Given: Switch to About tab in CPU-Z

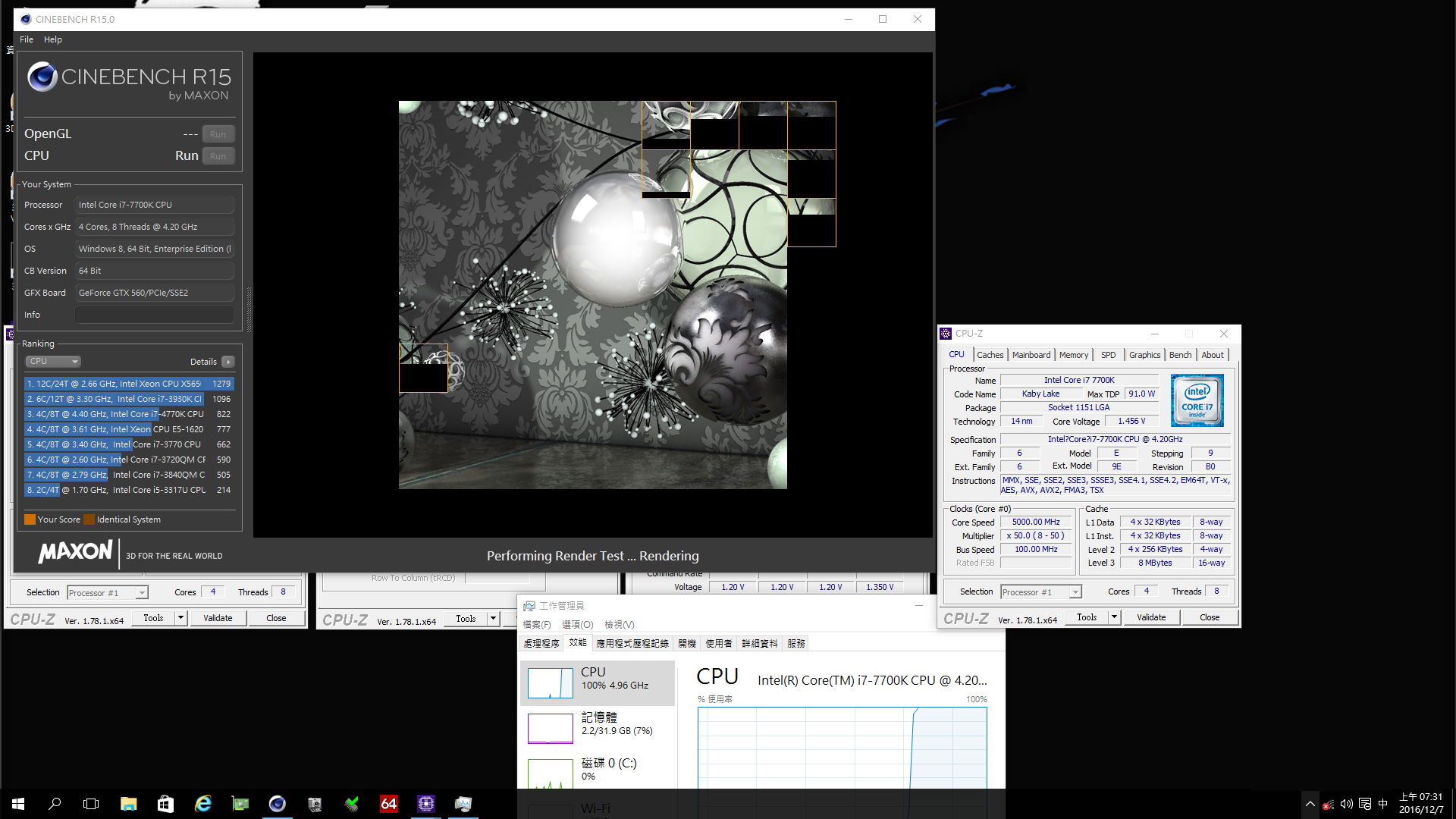Looking at the screenshot, I should tap(1213, 355).
